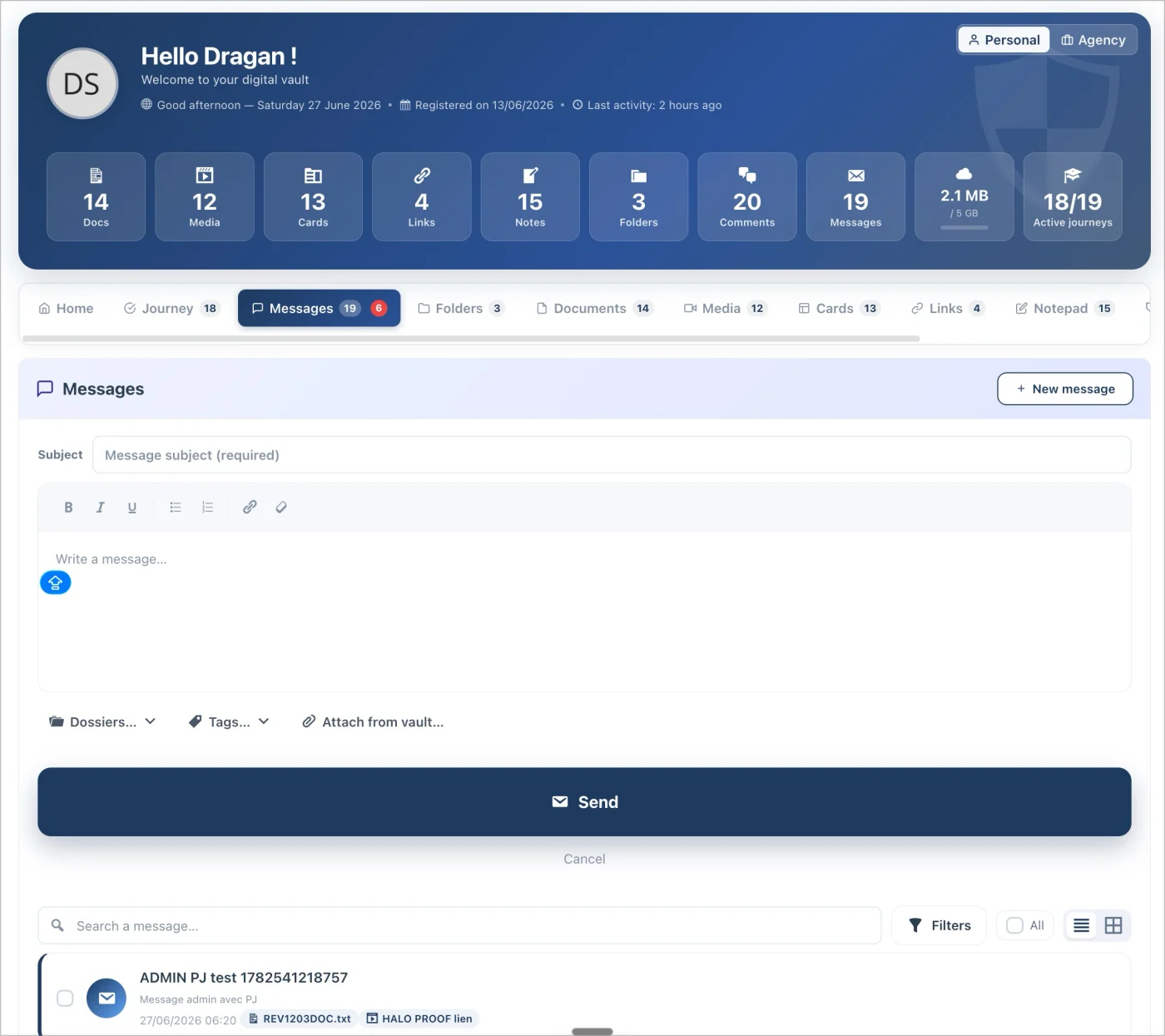This screenshot has width=1165, height=1036.
Task: Click the horizontal tab bar scrollbar
Action: click(471, 339)
